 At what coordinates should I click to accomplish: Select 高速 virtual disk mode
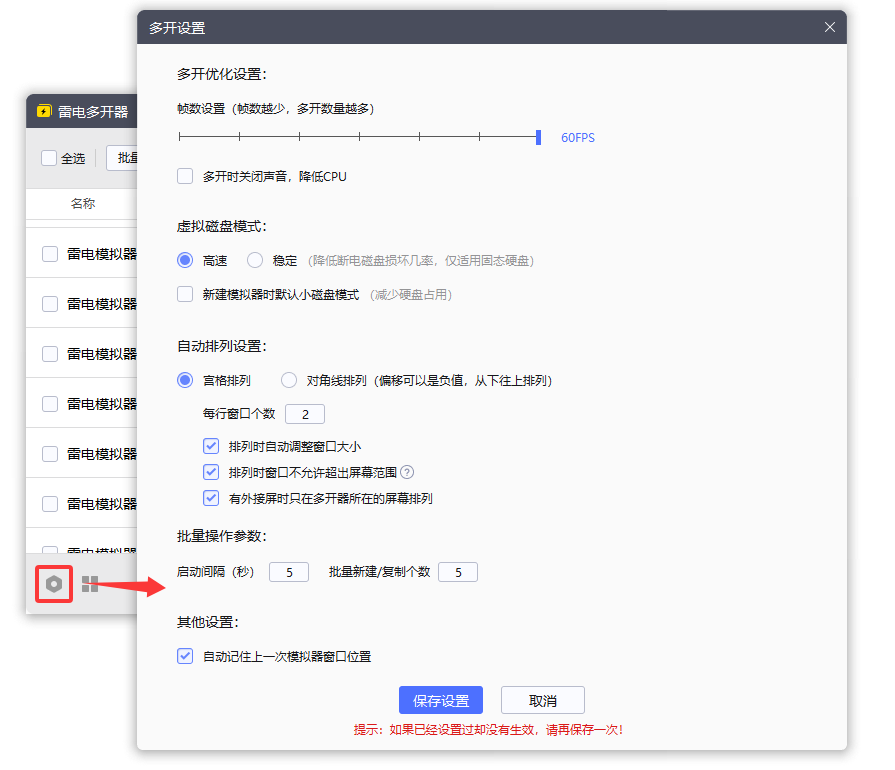tap(185, 260)
